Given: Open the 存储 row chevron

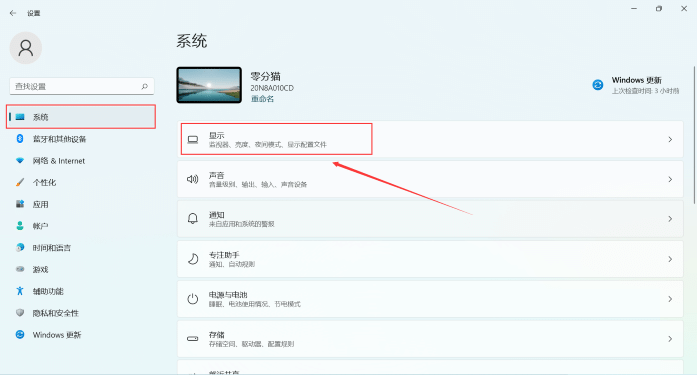Looking at the screenshot, I should 670,339.
